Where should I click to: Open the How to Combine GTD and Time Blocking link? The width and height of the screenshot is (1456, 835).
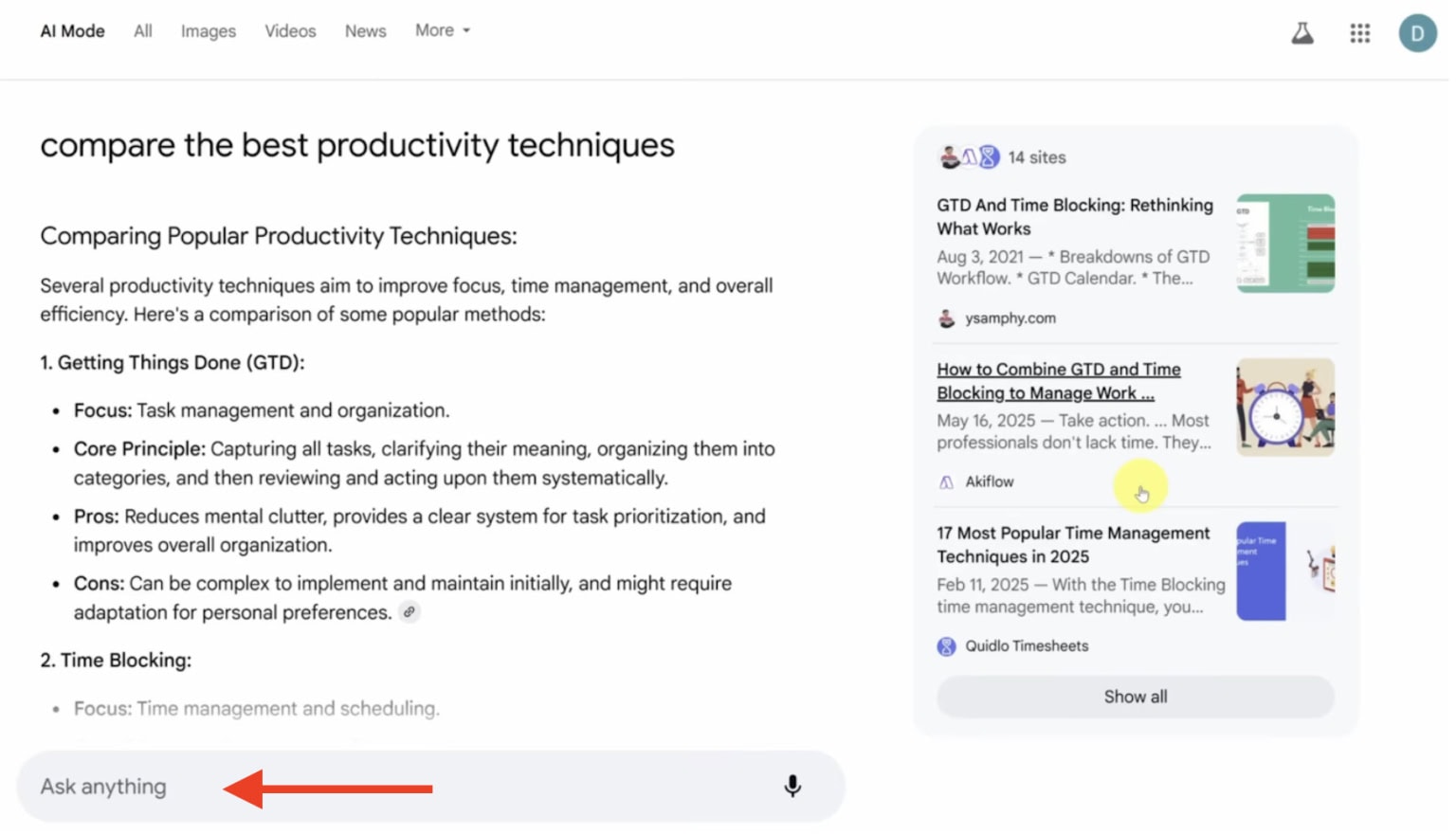click(1058, 380)
